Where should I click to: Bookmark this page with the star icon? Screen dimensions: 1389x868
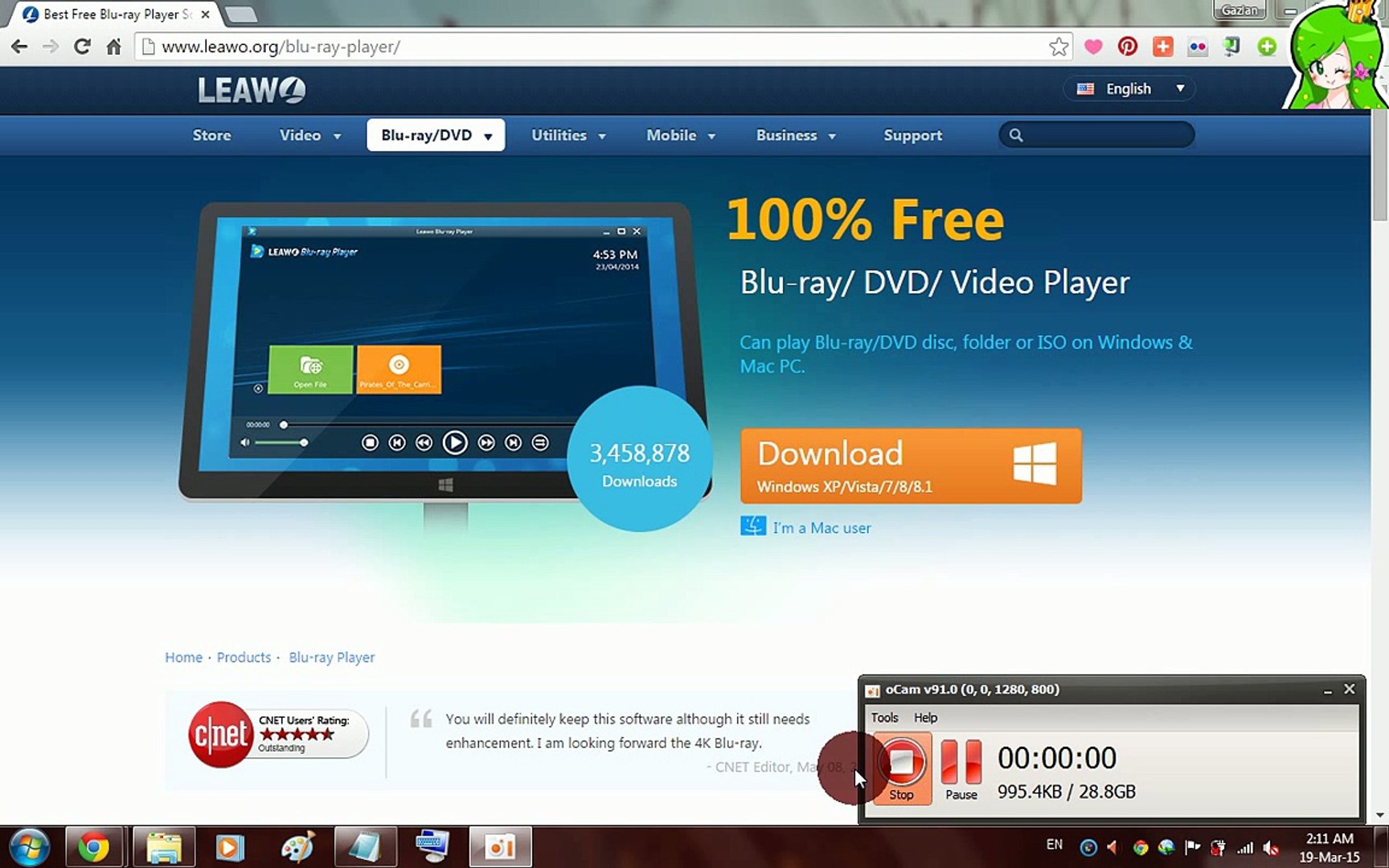pyautogui.click(x=1059, y=47)
